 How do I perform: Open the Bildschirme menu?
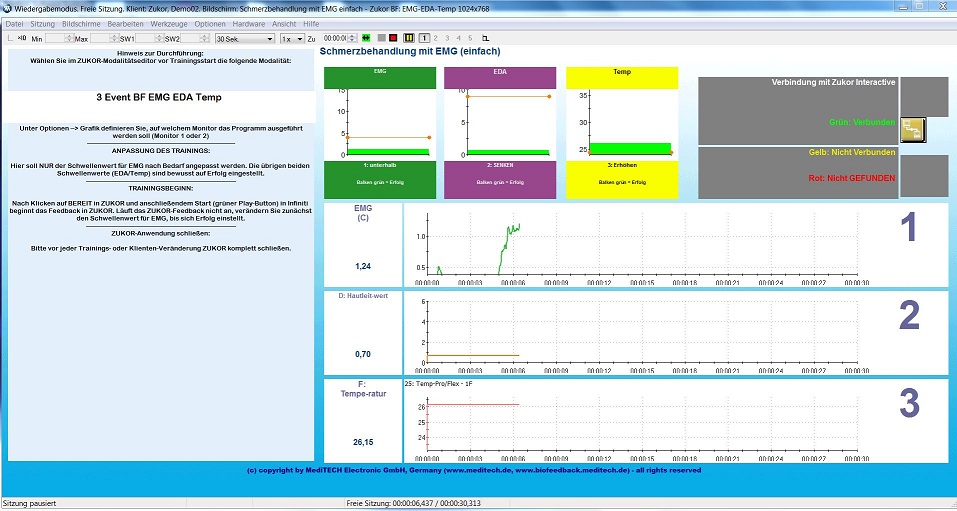[x=81, y=24]
